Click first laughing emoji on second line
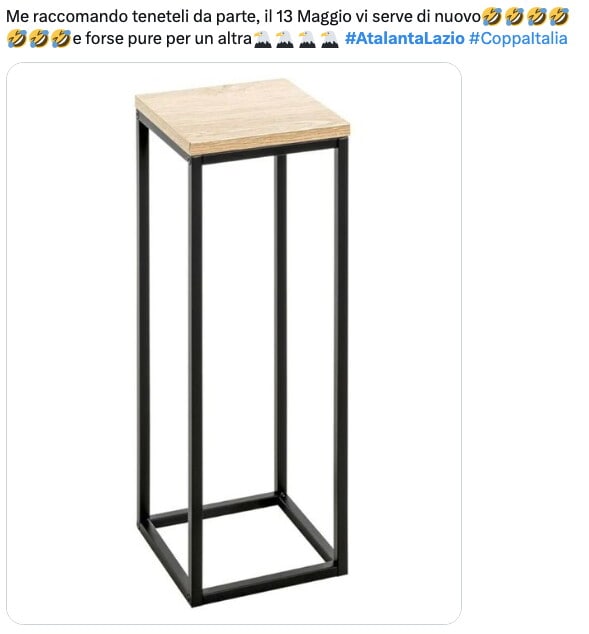Viewport: 589px width, 634px height. (x=17, y=39)
